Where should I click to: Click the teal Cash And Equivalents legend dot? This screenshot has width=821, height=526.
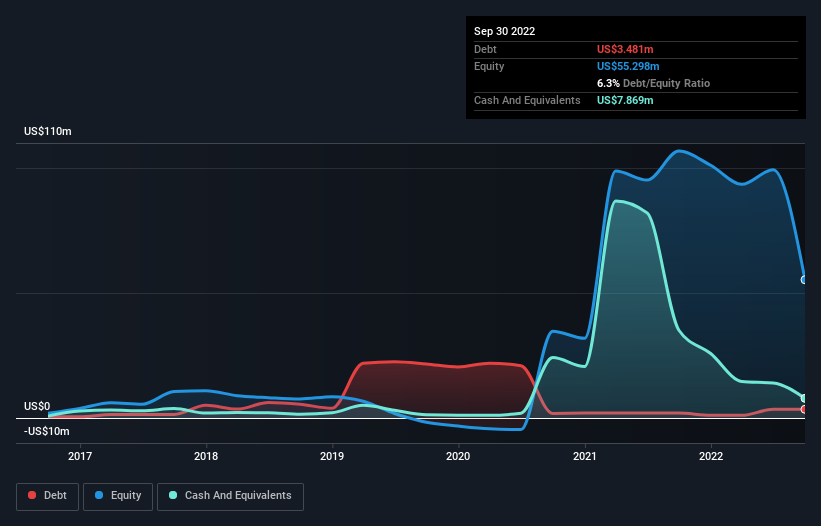(173, 495)
